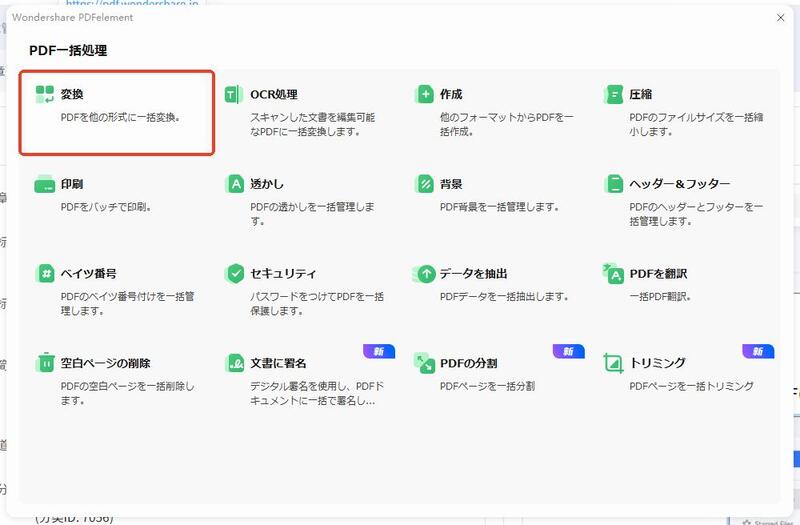Click the PDFを翻訳 icon
This screenshot has height=525, width=800.
613,273
